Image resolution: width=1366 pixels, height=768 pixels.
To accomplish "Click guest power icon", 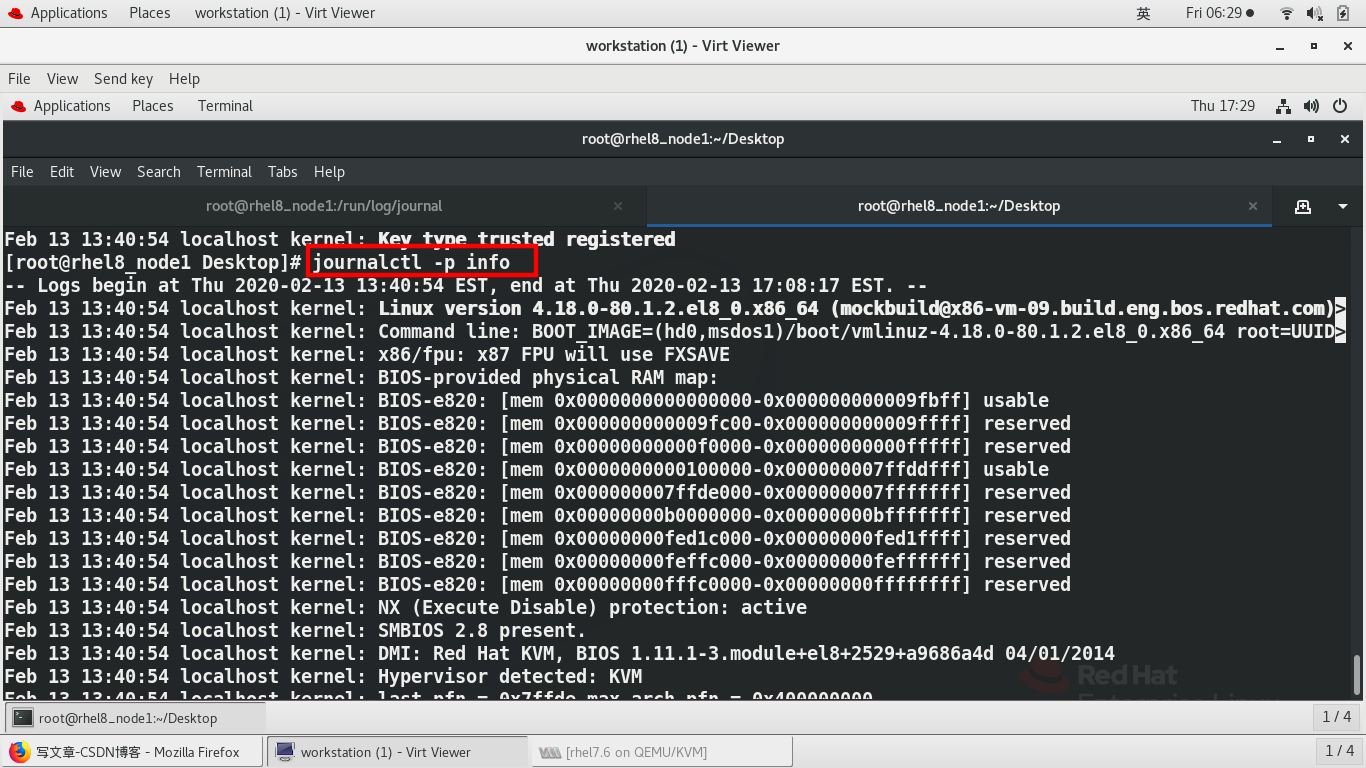I will click(1340, 106).
